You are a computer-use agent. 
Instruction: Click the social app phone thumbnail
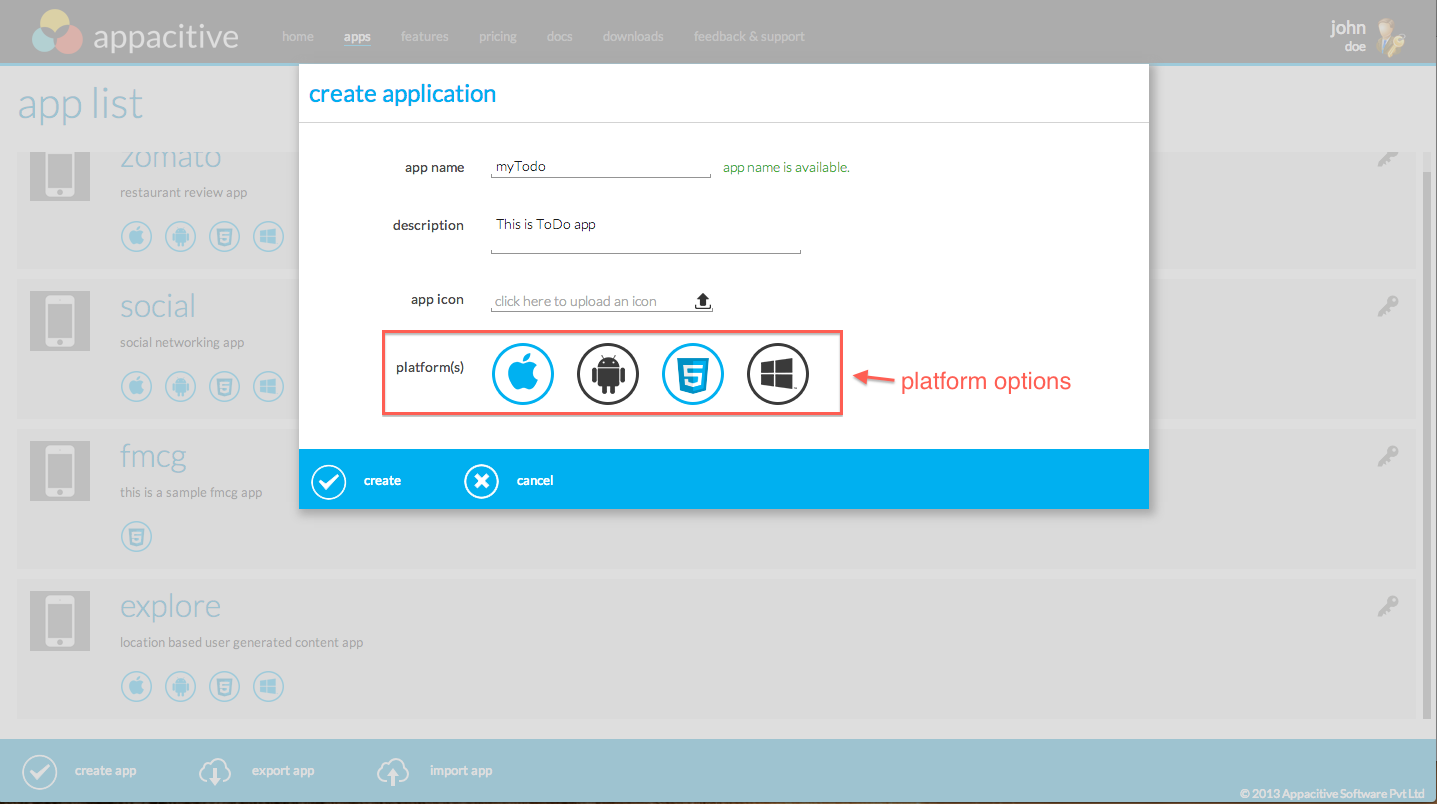click(60, 321)
